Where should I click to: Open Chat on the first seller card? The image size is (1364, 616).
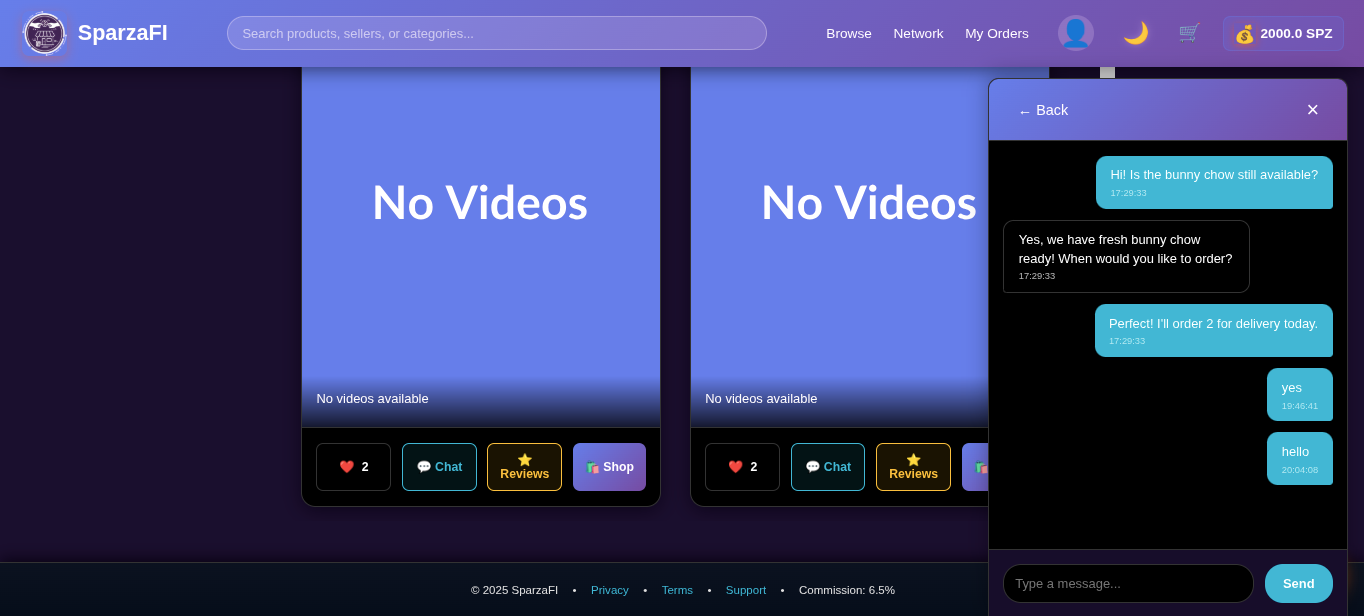point(439,466)
